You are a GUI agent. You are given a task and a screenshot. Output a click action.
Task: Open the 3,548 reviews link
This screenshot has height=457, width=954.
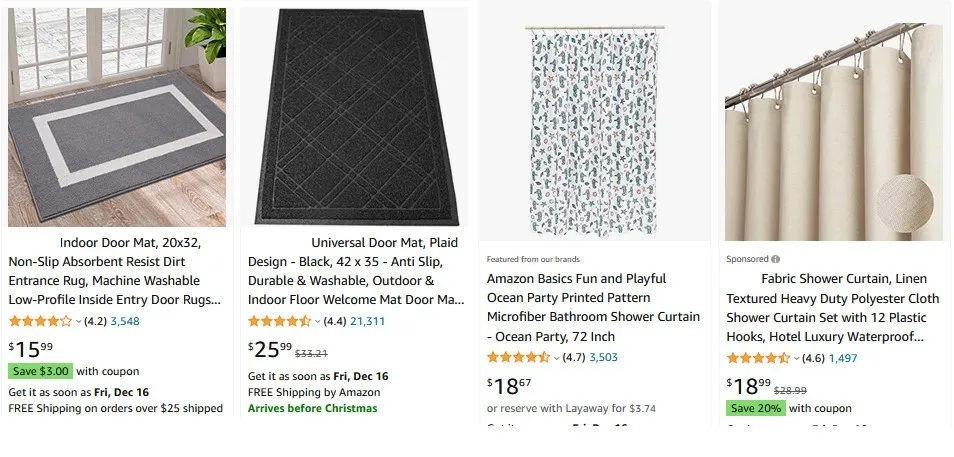tap(125, 322)
